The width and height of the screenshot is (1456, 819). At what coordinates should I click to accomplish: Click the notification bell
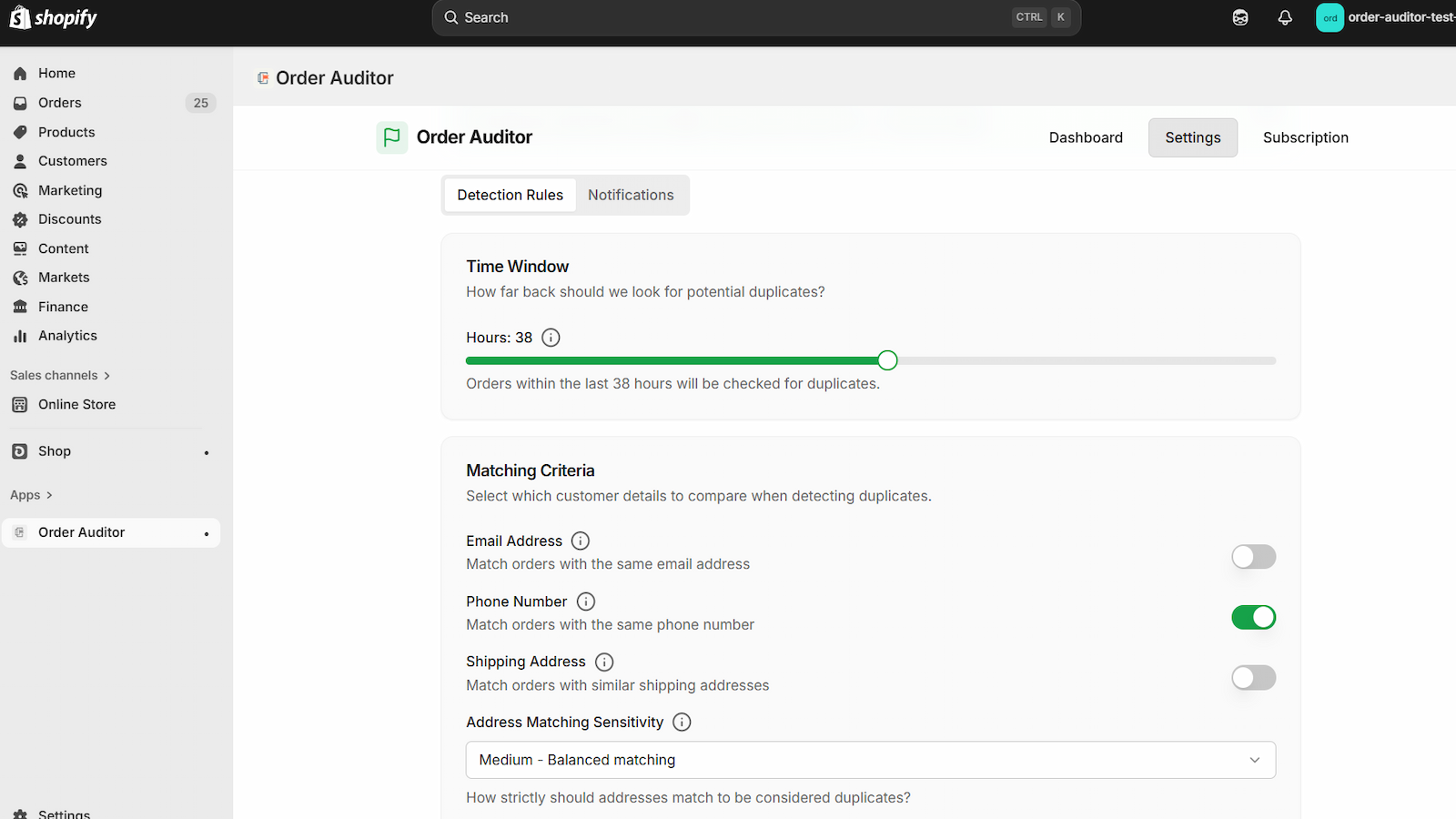tap(1285, 17)
